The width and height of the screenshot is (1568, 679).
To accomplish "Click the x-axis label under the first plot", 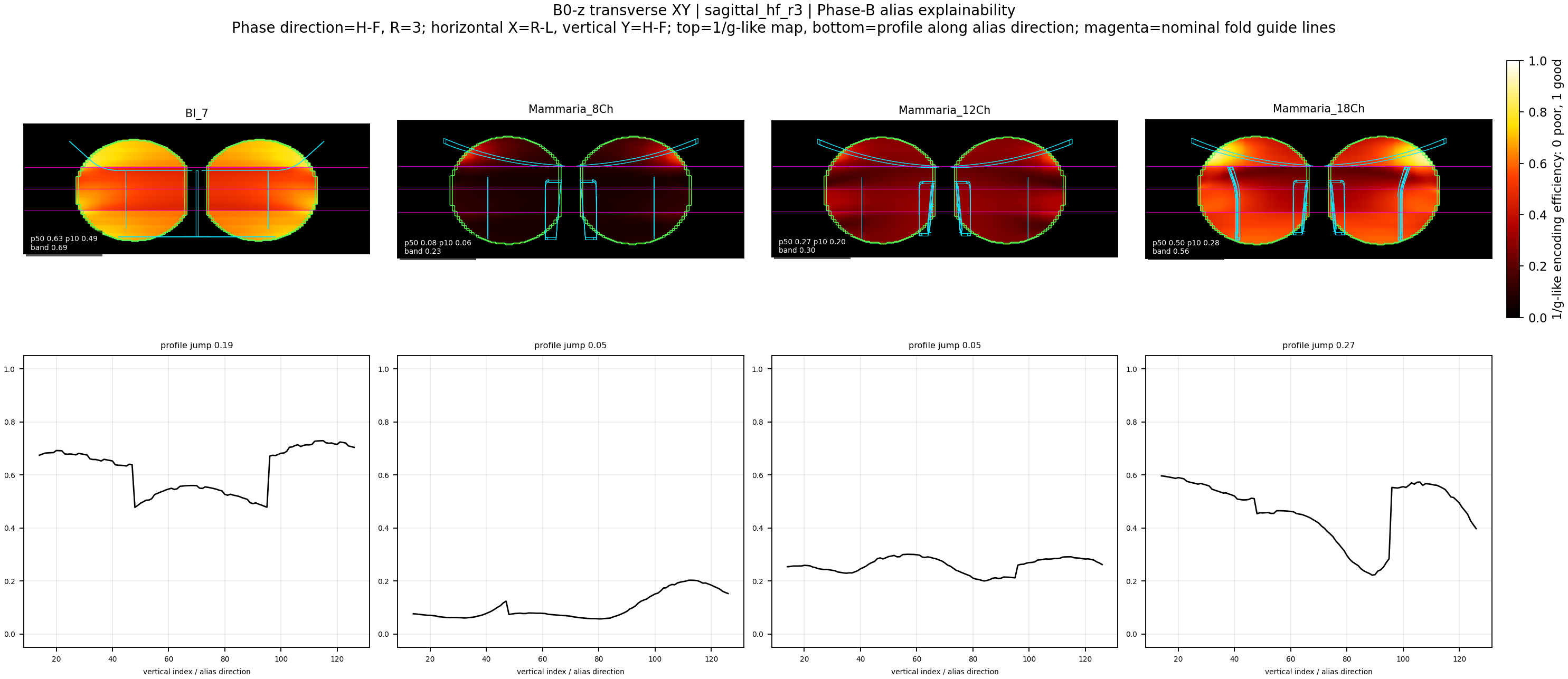I will (196, 672).
